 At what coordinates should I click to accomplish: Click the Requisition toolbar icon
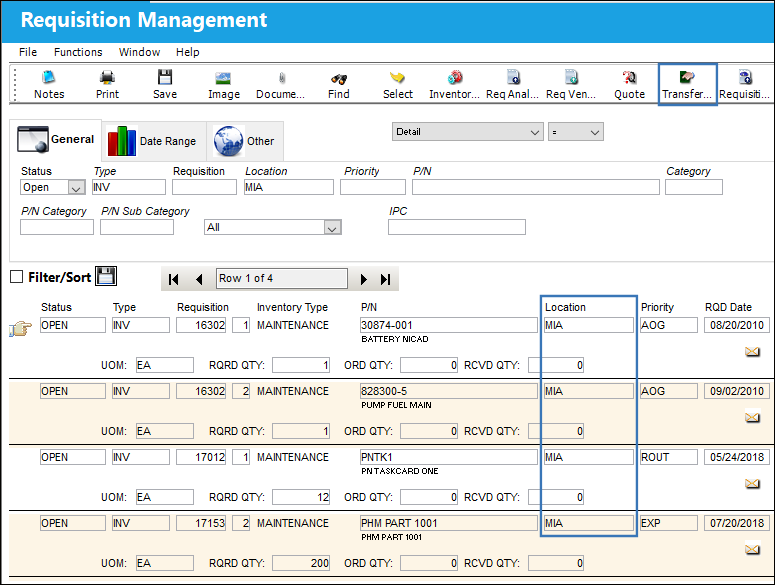pos(745,84)
